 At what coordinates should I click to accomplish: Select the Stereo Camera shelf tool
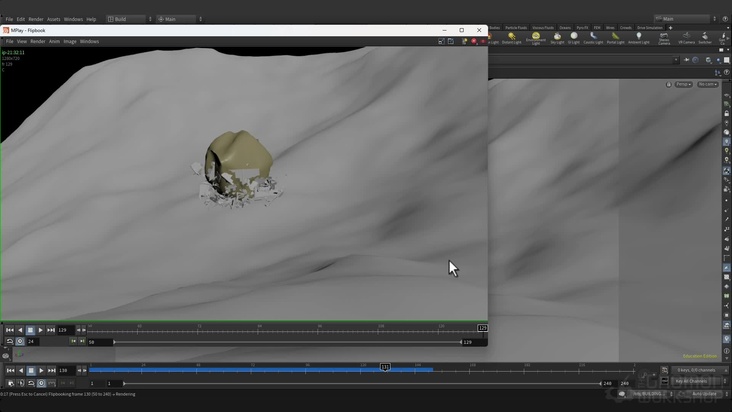(664, 38)
